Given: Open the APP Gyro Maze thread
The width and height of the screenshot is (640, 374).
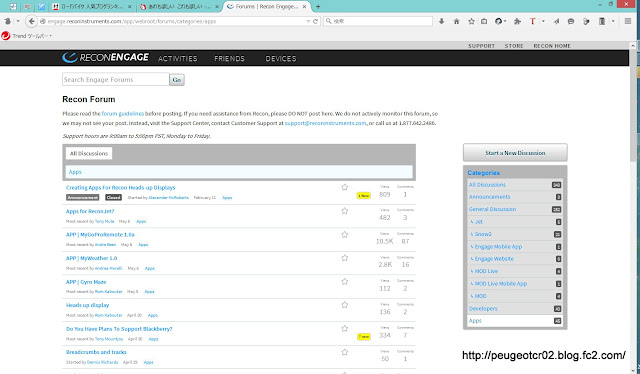Looking at the screenshot, I should (x=86, y=282).
